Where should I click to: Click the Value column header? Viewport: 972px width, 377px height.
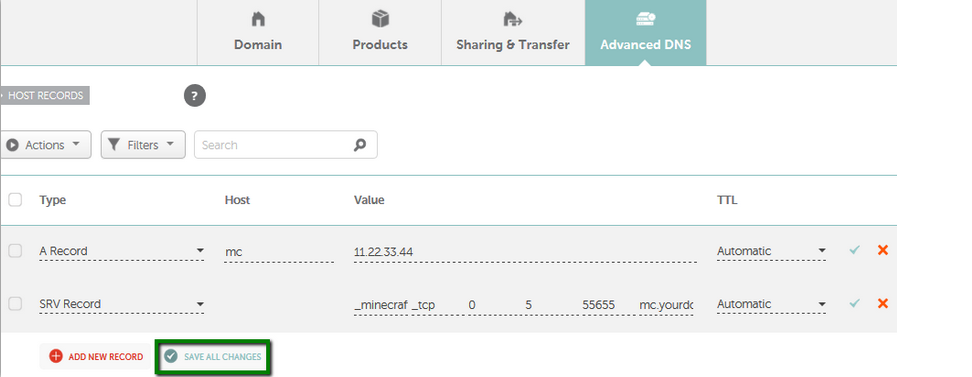369,200
